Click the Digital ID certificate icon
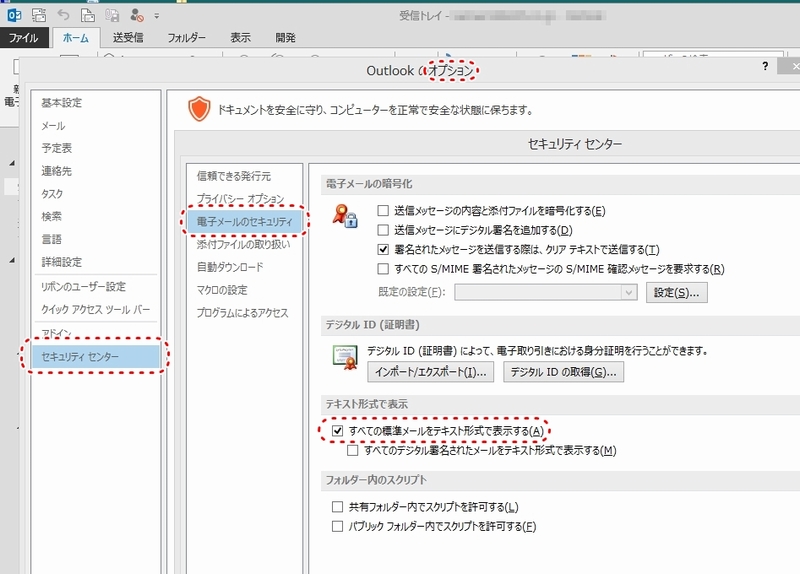This screenshot has width=800, height=574. click(345, 357)
